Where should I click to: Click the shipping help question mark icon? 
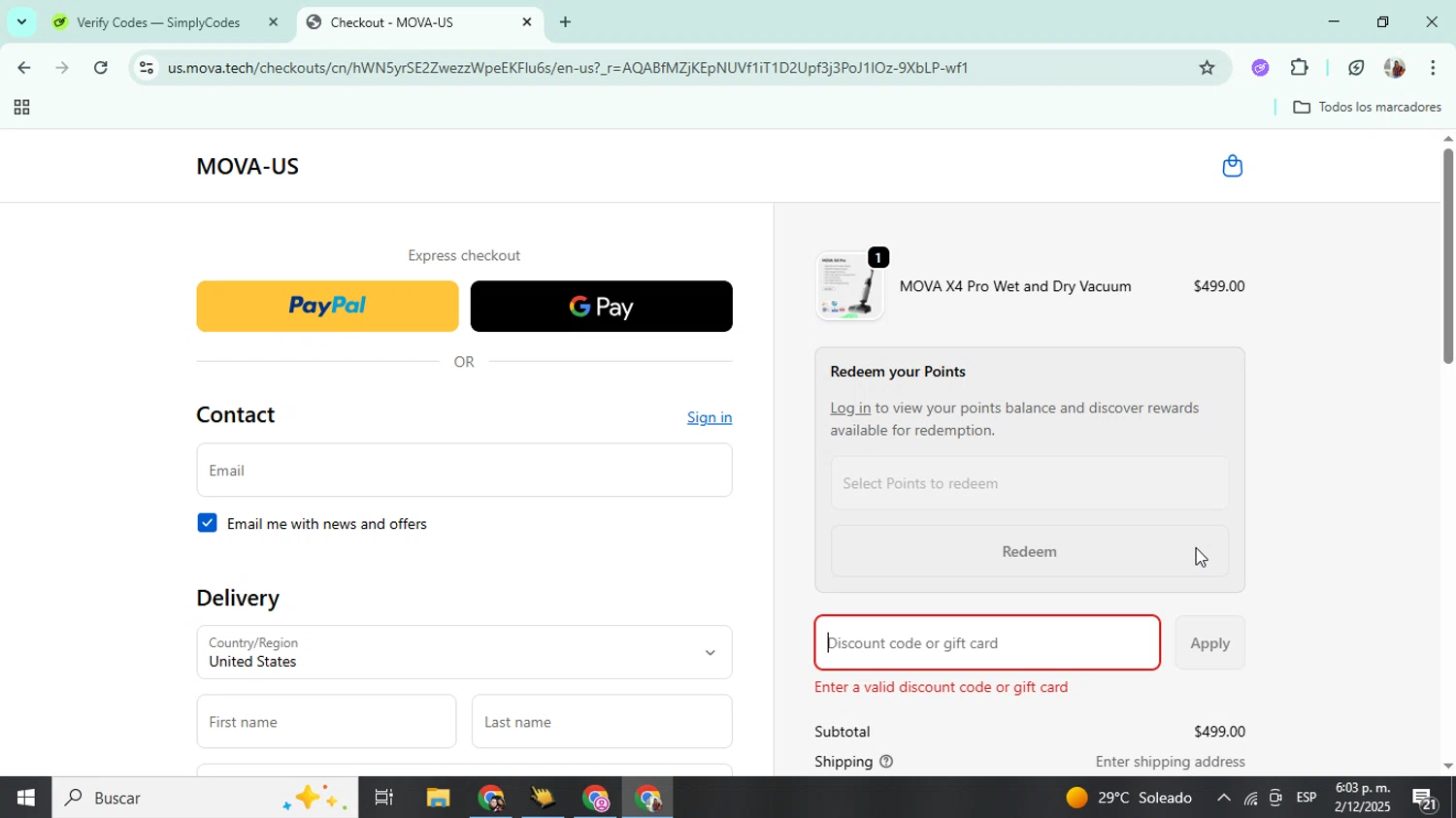886,762
